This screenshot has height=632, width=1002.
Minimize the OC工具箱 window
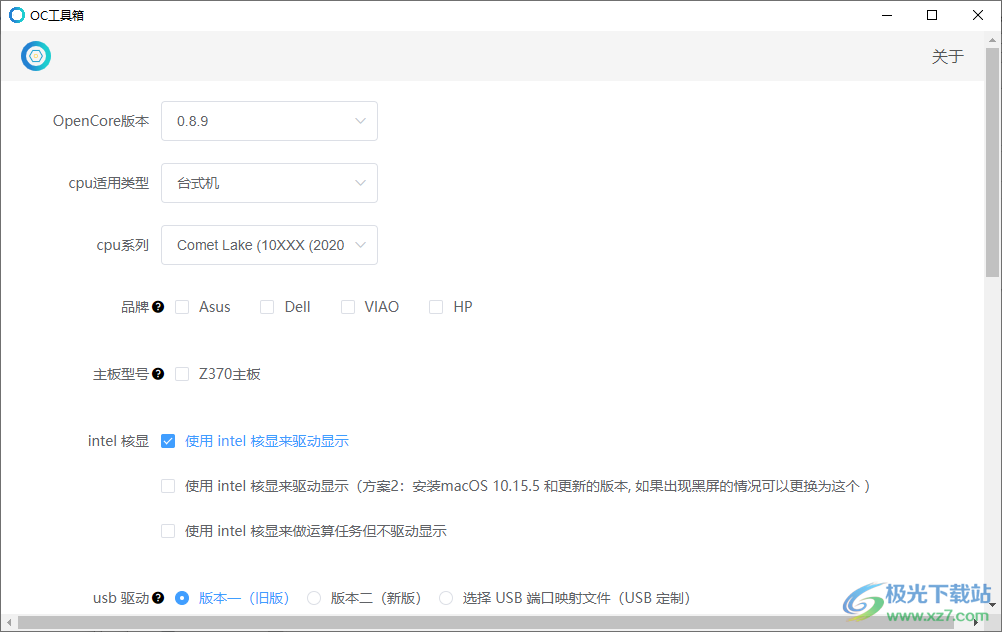point(887,15)
